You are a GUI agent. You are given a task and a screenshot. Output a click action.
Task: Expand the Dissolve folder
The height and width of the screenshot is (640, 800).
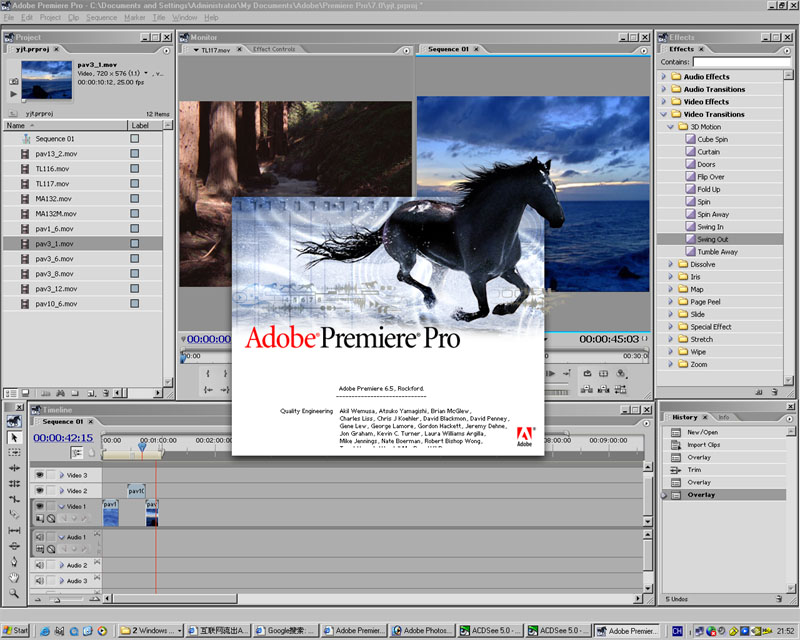click(671, 264)
